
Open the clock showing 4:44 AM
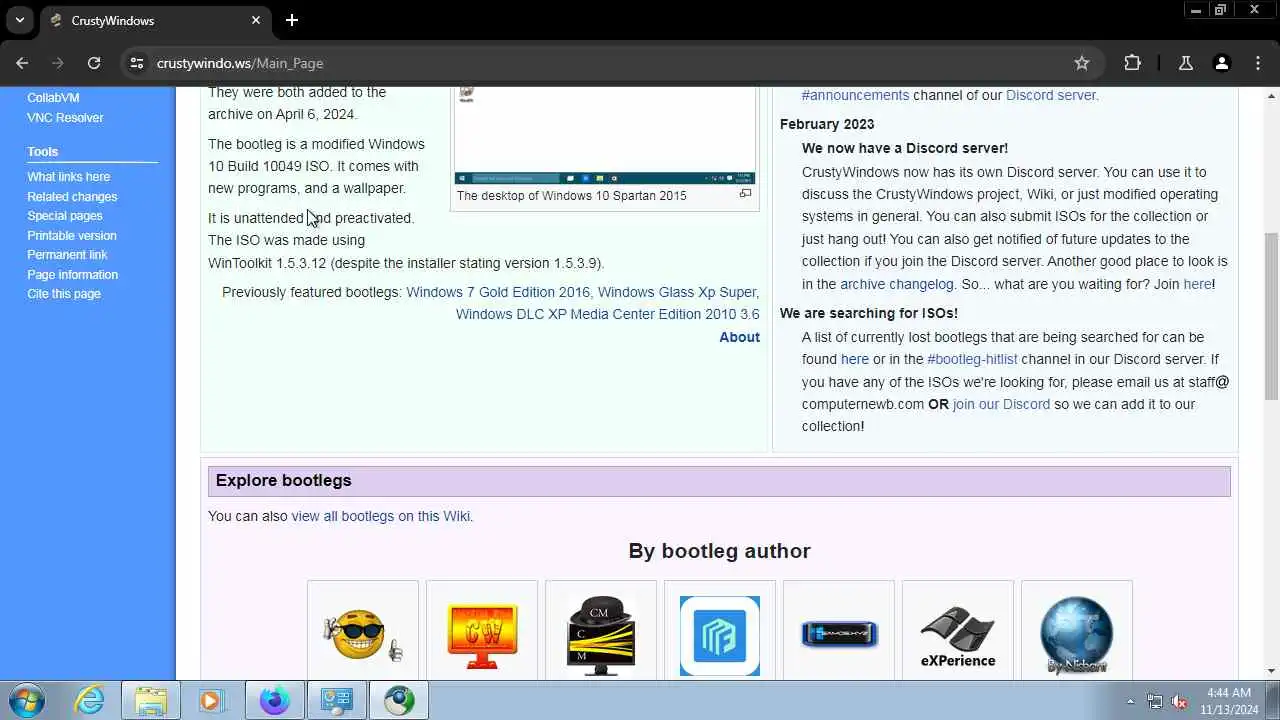(x=1229, y=701)
